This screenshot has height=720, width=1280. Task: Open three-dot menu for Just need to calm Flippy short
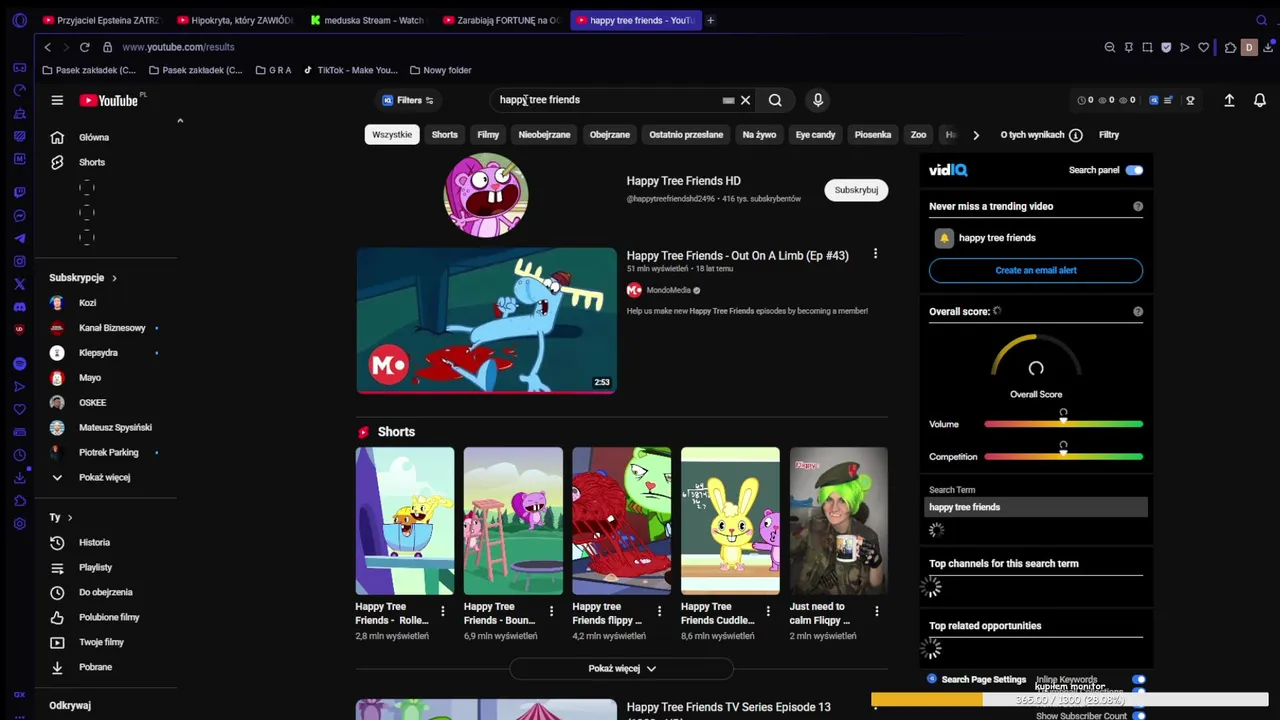877,611
